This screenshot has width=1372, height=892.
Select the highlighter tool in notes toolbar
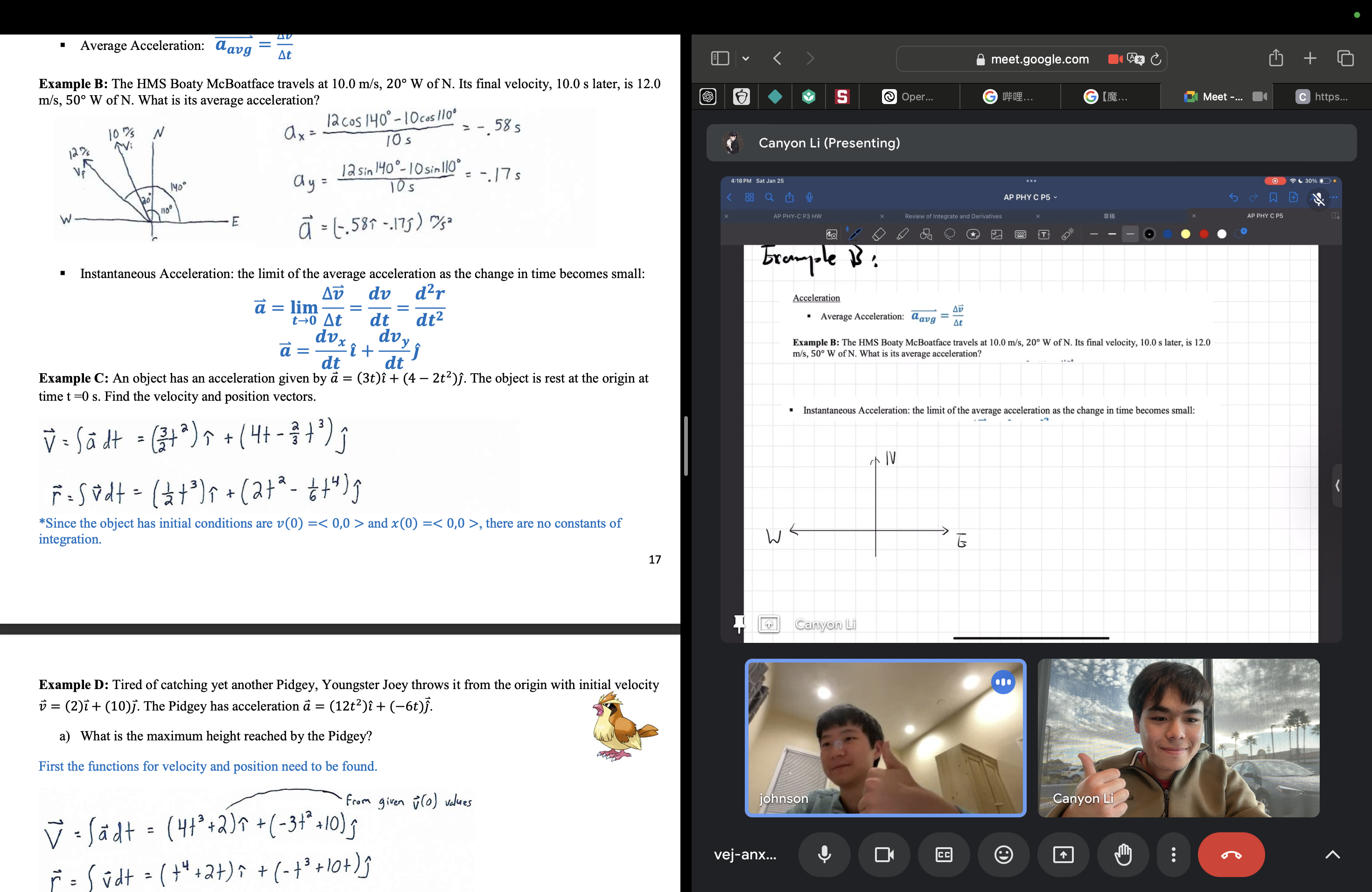coord(903,234)
